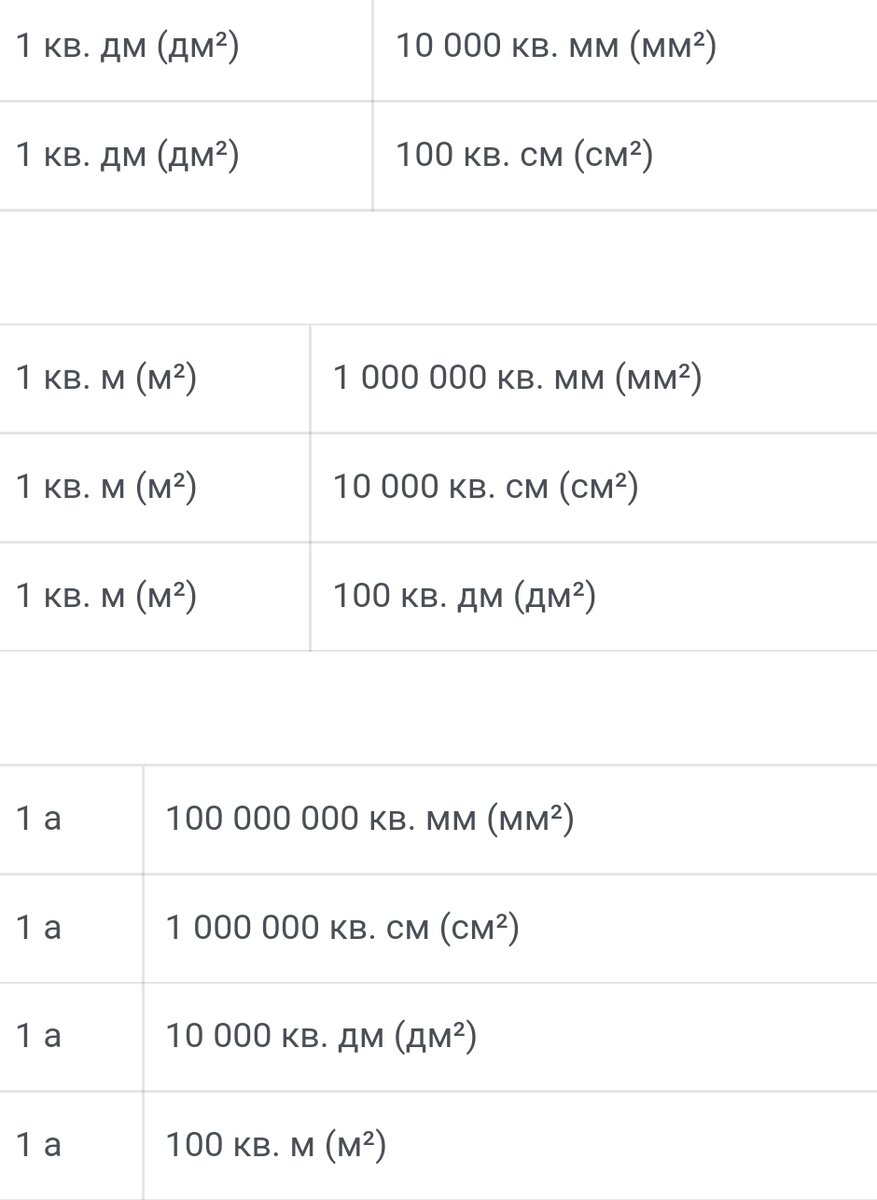Select the cell '100 кв. дм (дм²)'
The image size is (877, 1200).
(x=593, y=597)
